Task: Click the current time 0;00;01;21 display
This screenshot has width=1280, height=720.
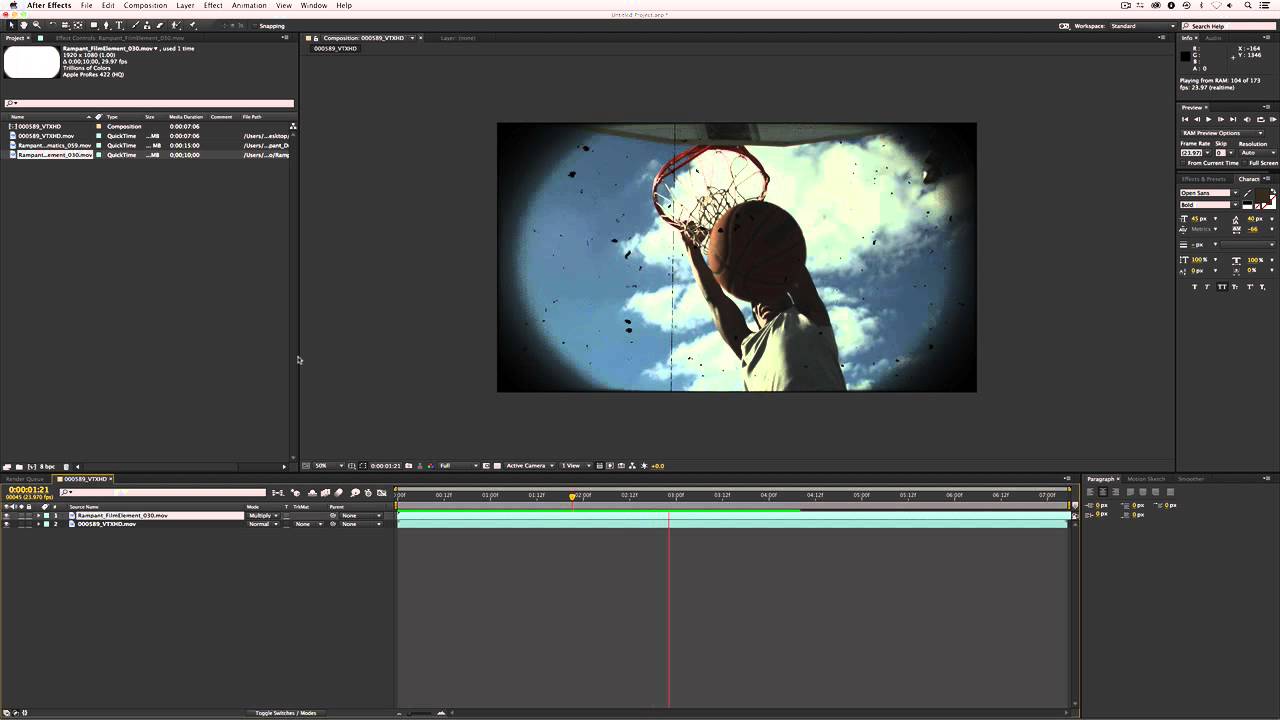Action: [28, 490]
